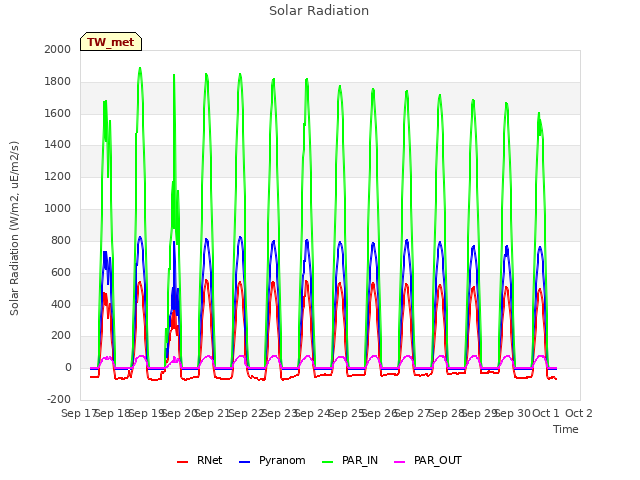The height and width of the screenshot is (480, 640).
Task: Click the 600 y-axis tick label
Action: [61, 272]
